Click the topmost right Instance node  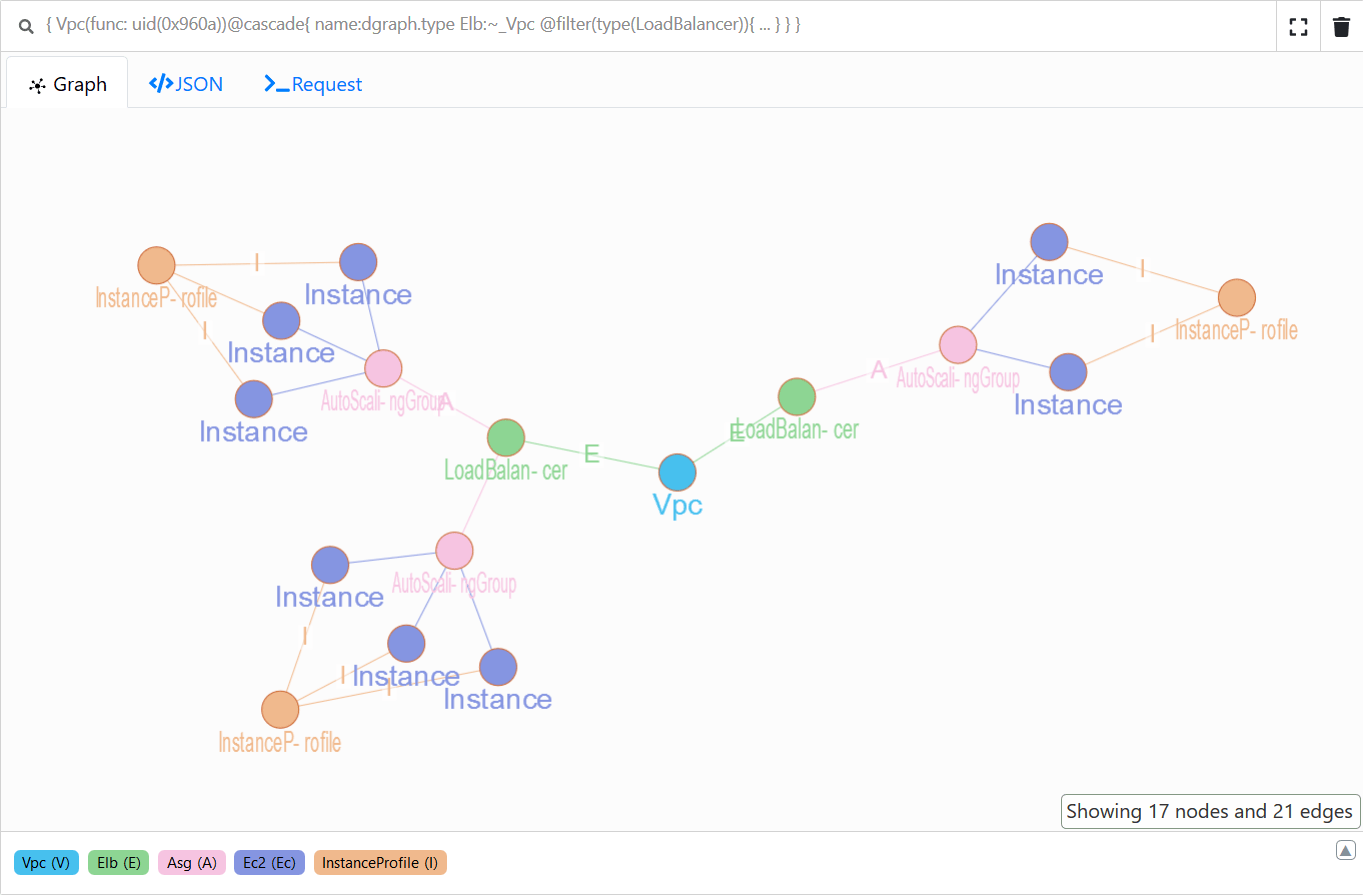point(1049,242)
